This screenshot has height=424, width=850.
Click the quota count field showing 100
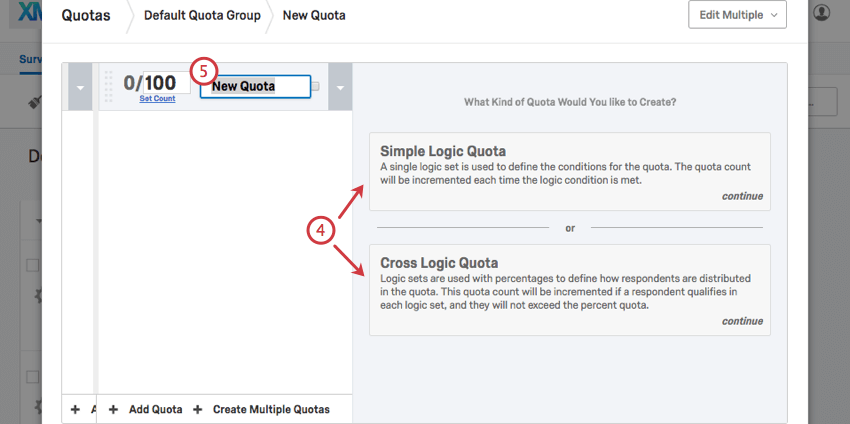pos(166,83)
